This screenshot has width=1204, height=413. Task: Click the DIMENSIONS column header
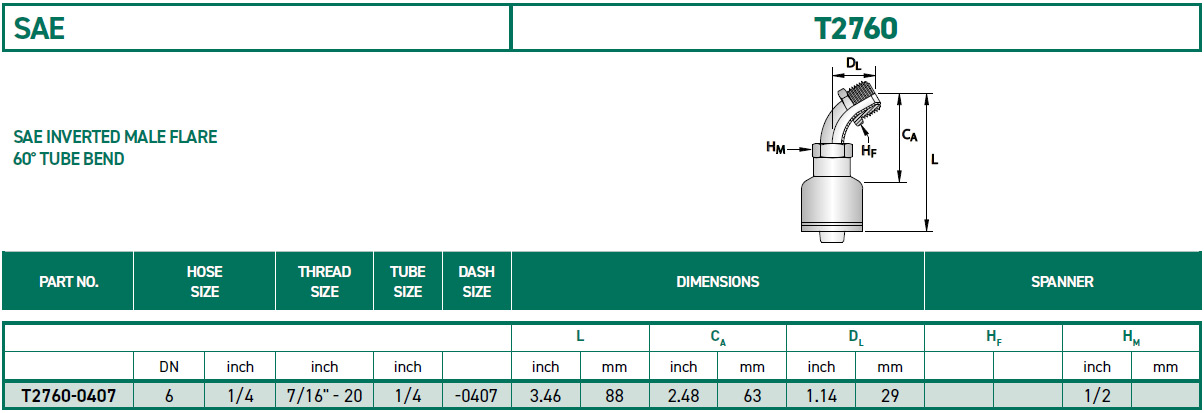click(x=718, y=282)
